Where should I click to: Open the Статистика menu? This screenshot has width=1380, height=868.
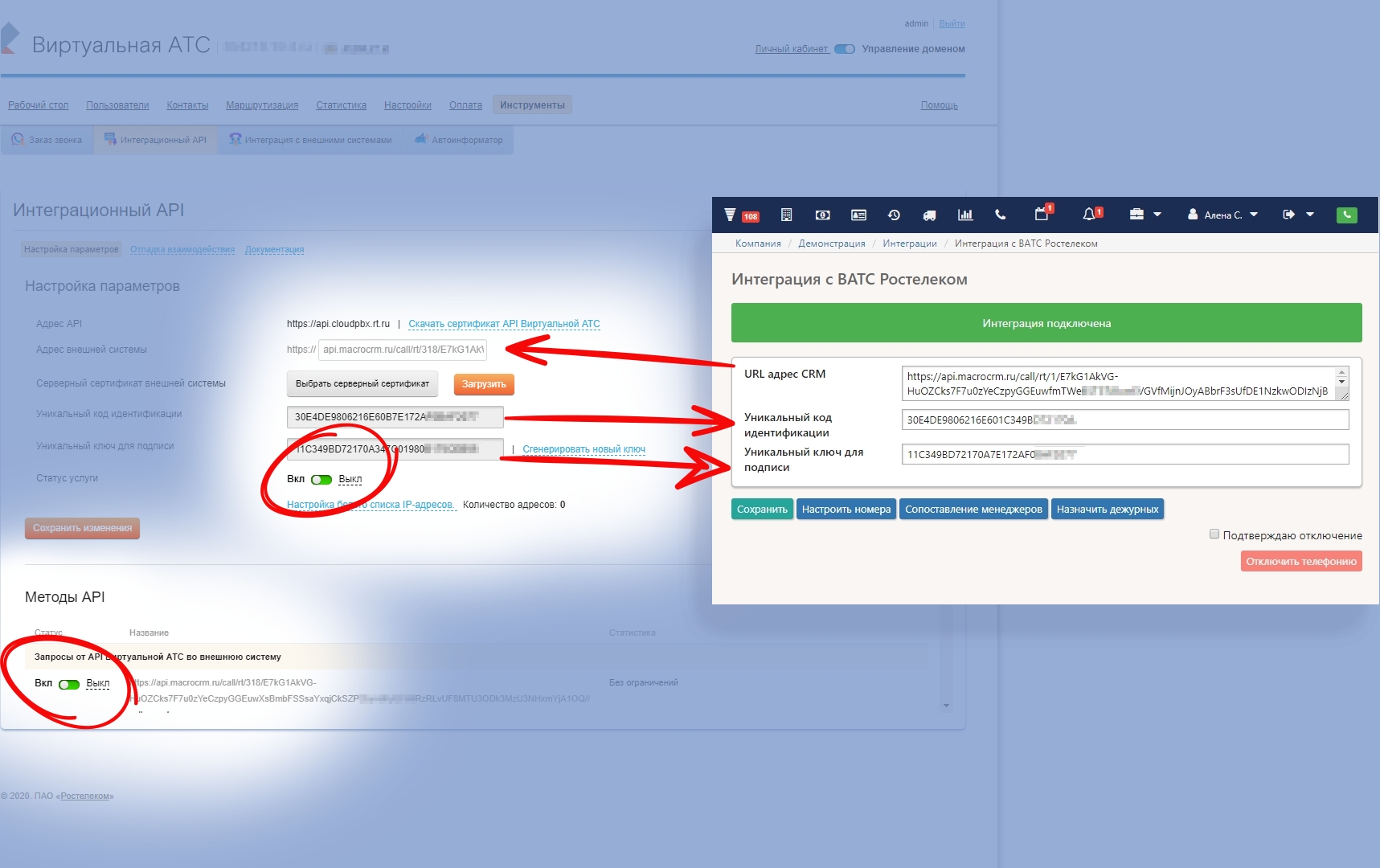pyautogui.click(x=341, y=105)
